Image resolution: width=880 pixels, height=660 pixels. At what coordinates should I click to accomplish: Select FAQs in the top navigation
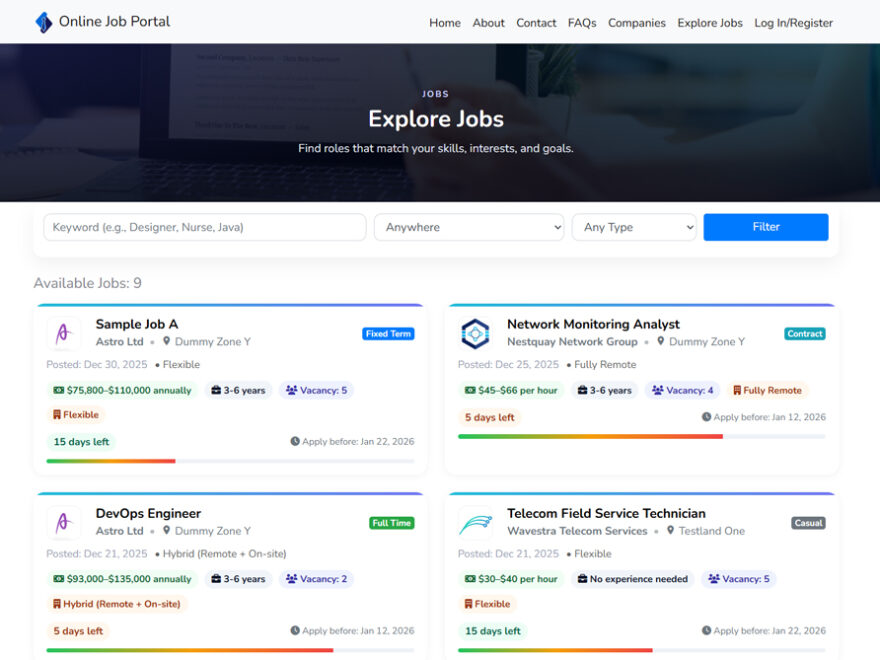click(x=582, y=22)
